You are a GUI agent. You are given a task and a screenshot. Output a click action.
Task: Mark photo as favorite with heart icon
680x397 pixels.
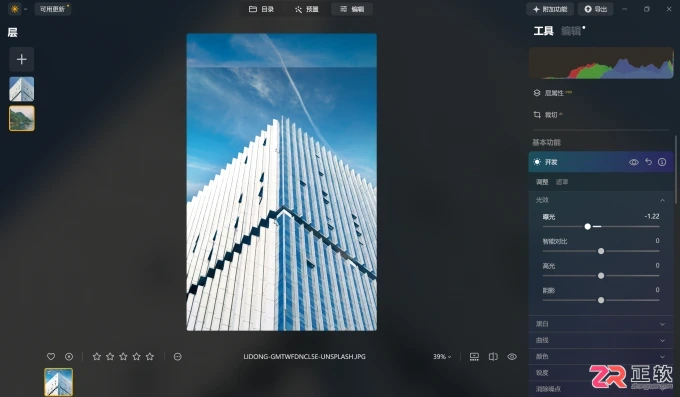coord(51,357)
